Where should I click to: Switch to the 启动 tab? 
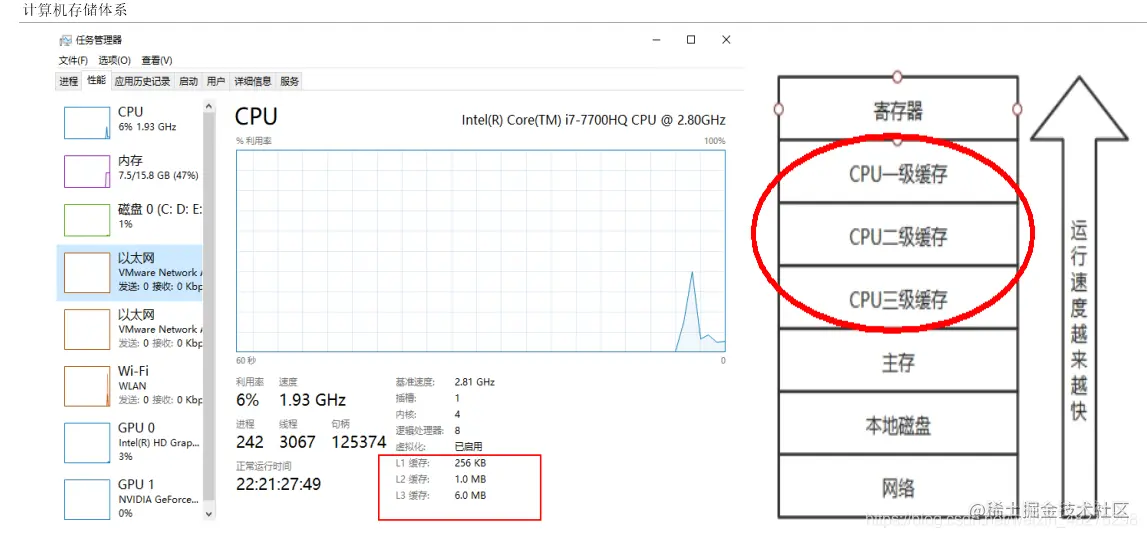click(189, 81)
